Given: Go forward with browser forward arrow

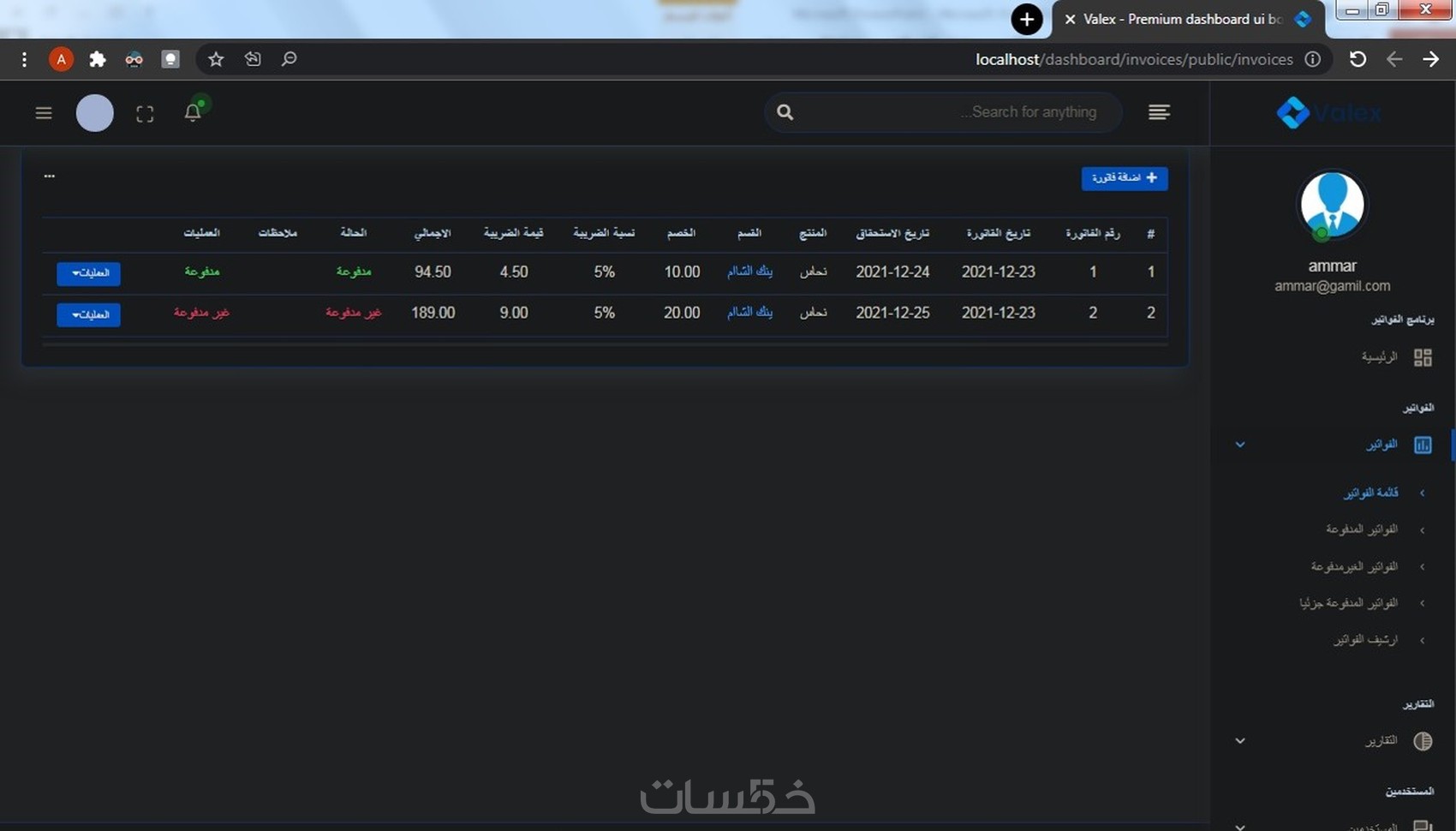Looking at the screenshot, I should [x=1430, y=59].
